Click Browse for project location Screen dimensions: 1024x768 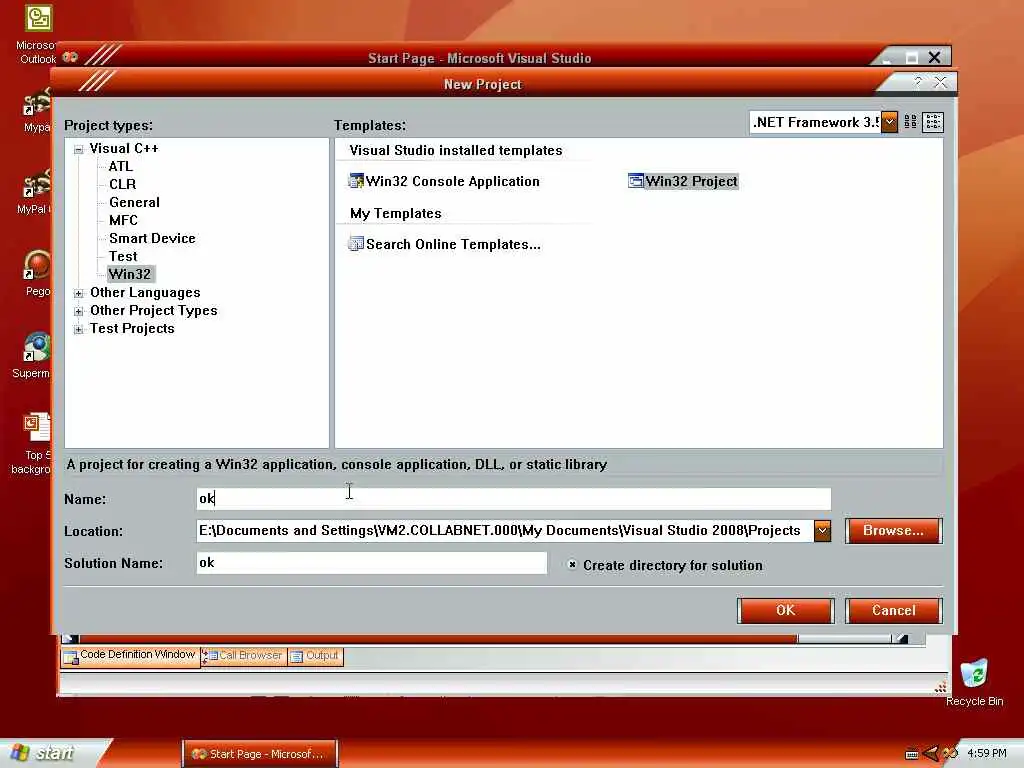[893, 531]
